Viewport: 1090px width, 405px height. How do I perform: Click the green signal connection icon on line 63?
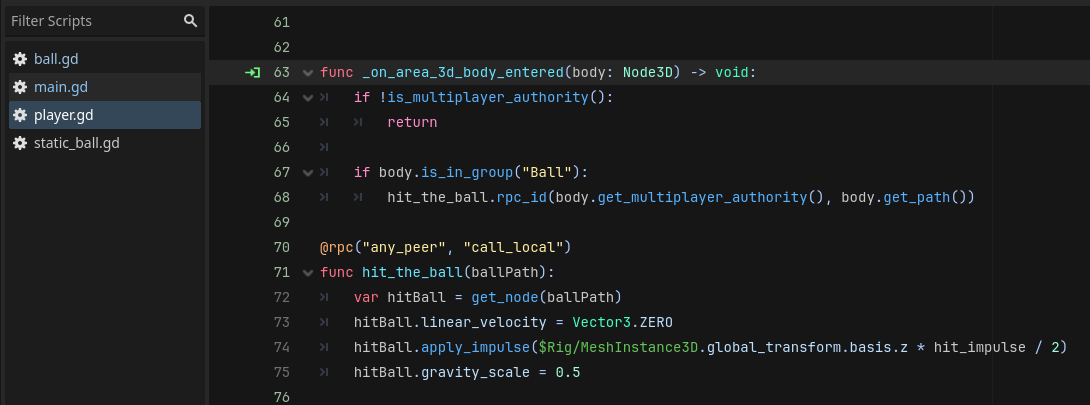pos(253,72)
